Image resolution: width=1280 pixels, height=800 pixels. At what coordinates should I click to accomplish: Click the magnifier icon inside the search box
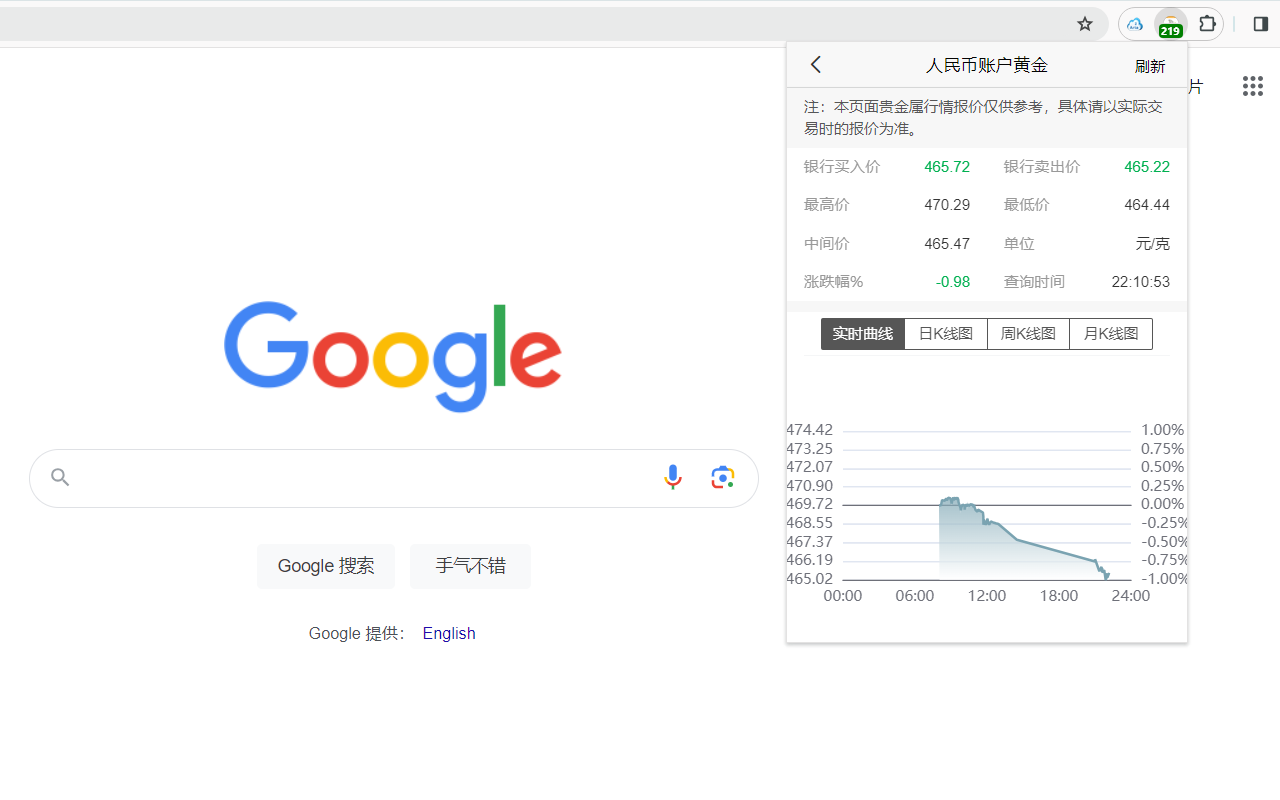pyautogui.click(x=60, y=477)
